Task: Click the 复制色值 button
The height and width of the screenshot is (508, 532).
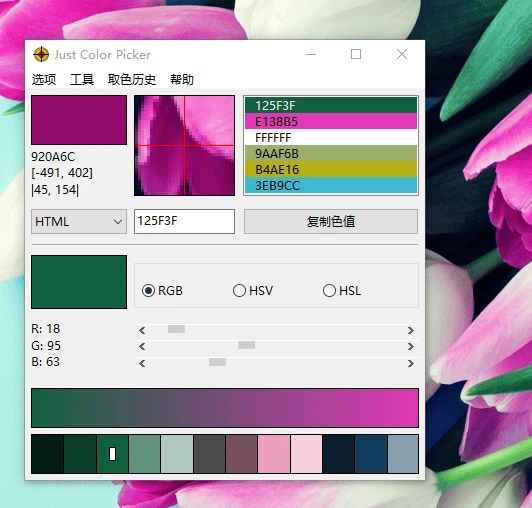Action: (331, 222)
